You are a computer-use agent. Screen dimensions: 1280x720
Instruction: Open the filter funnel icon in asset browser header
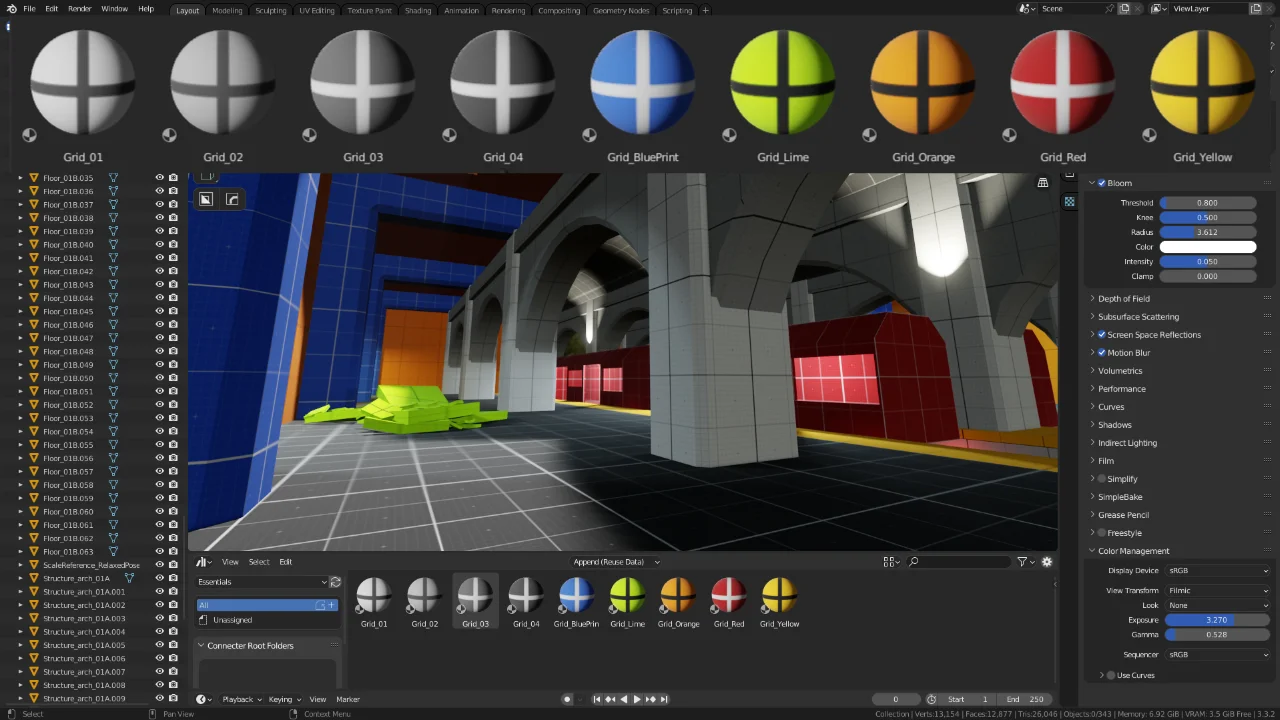pyautogui.click(x=1023, y=561)
